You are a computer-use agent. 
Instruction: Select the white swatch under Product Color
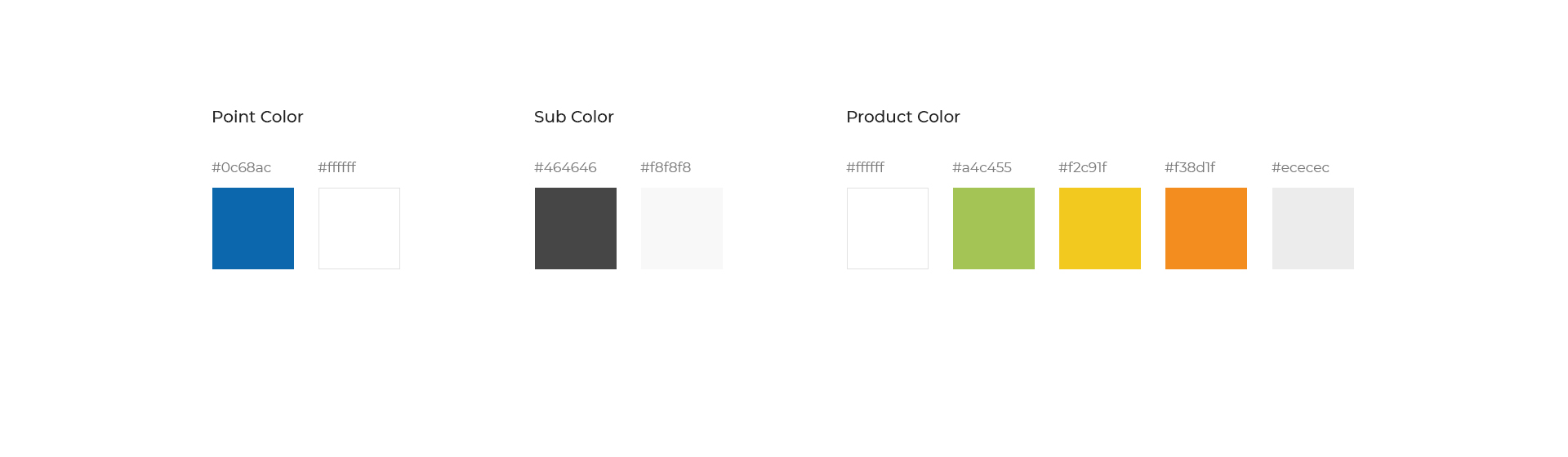tap(888, 228)
